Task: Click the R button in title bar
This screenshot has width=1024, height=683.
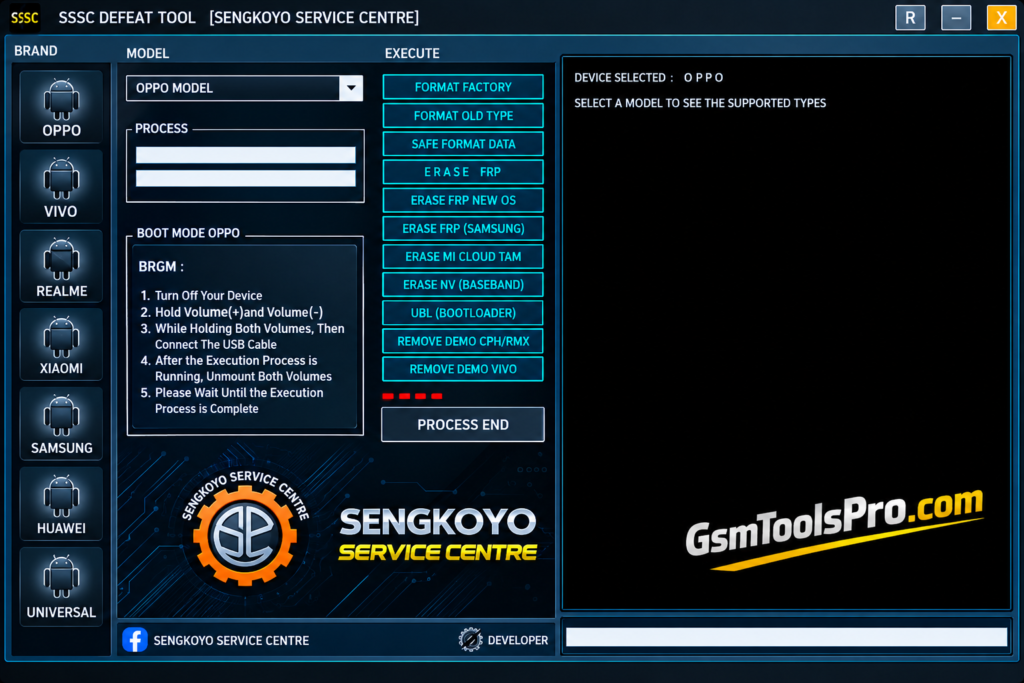Action: (910, 18)
